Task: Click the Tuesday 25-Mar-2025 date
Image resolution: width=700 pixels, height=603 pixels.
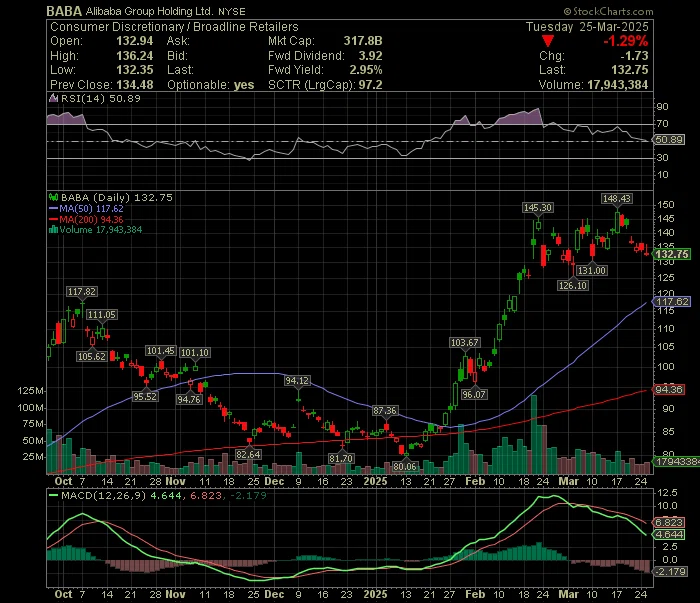Action: pos(587,27)
